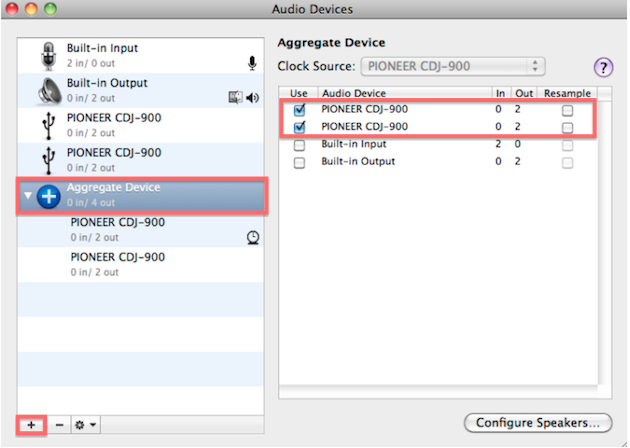Close the Audio Devices window
630x448 pixels.
[12, 8]
